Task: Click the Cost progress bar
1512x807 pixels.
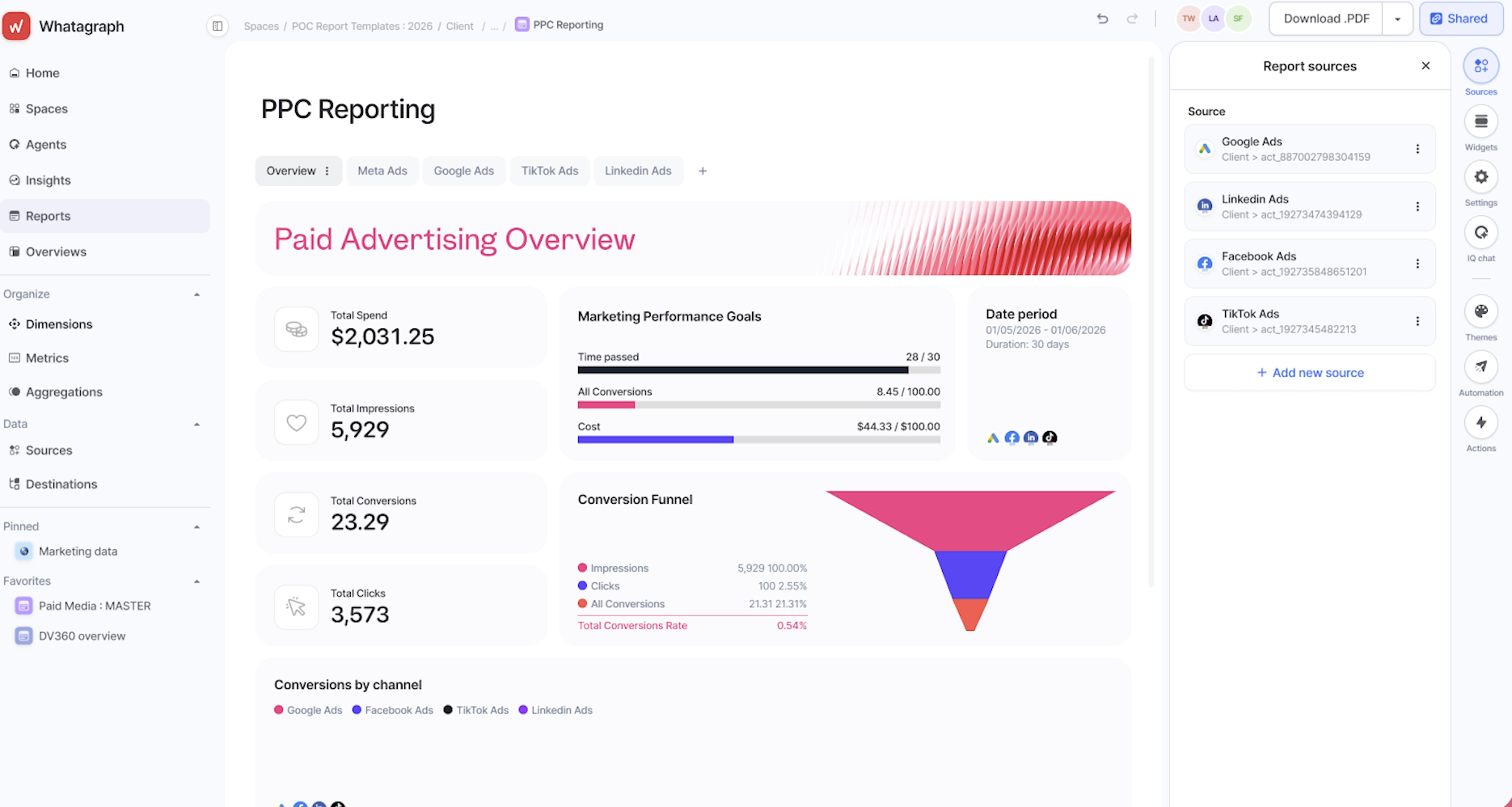Action: 759,440
